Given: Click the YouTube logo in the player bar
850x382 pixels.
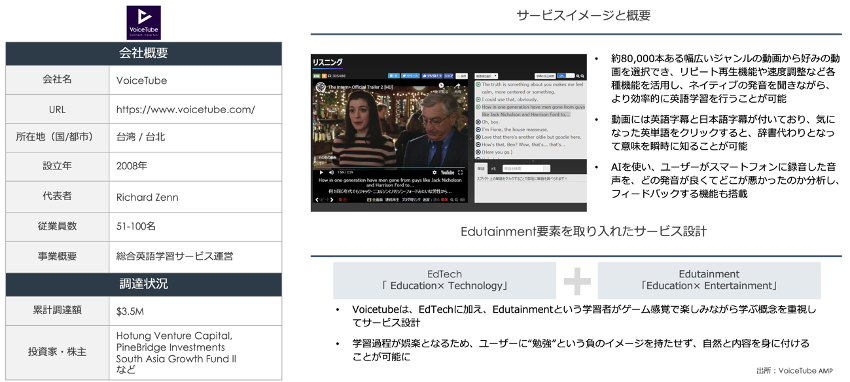Looking at the screenshot, I should (447, 172).
